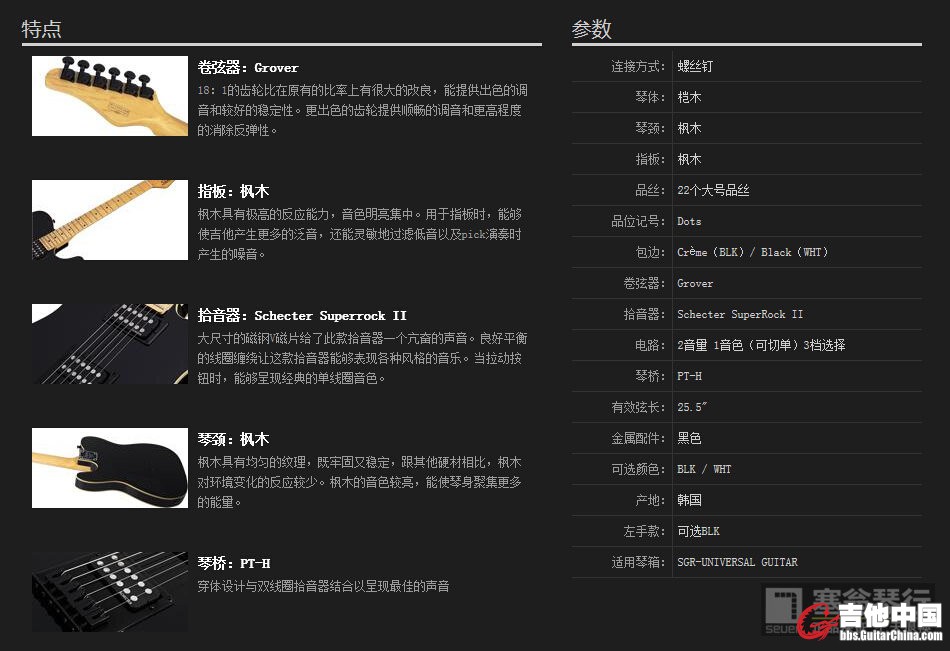Select the feature title '琴桥: PT-H'
The width and height of the screenshot is (950, 651).
[x=234, y=563]
